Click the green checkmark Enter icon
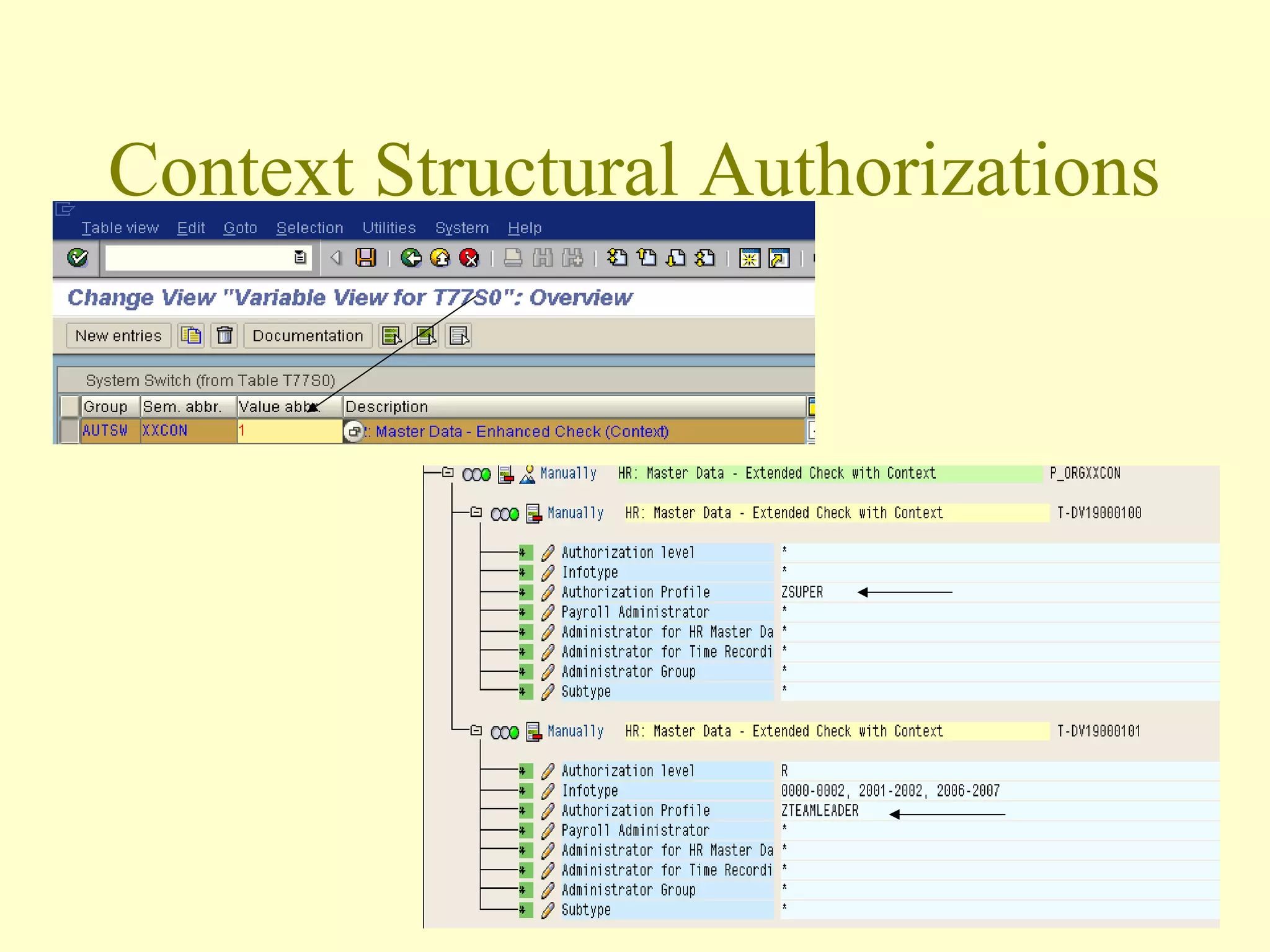 point(78,257)
